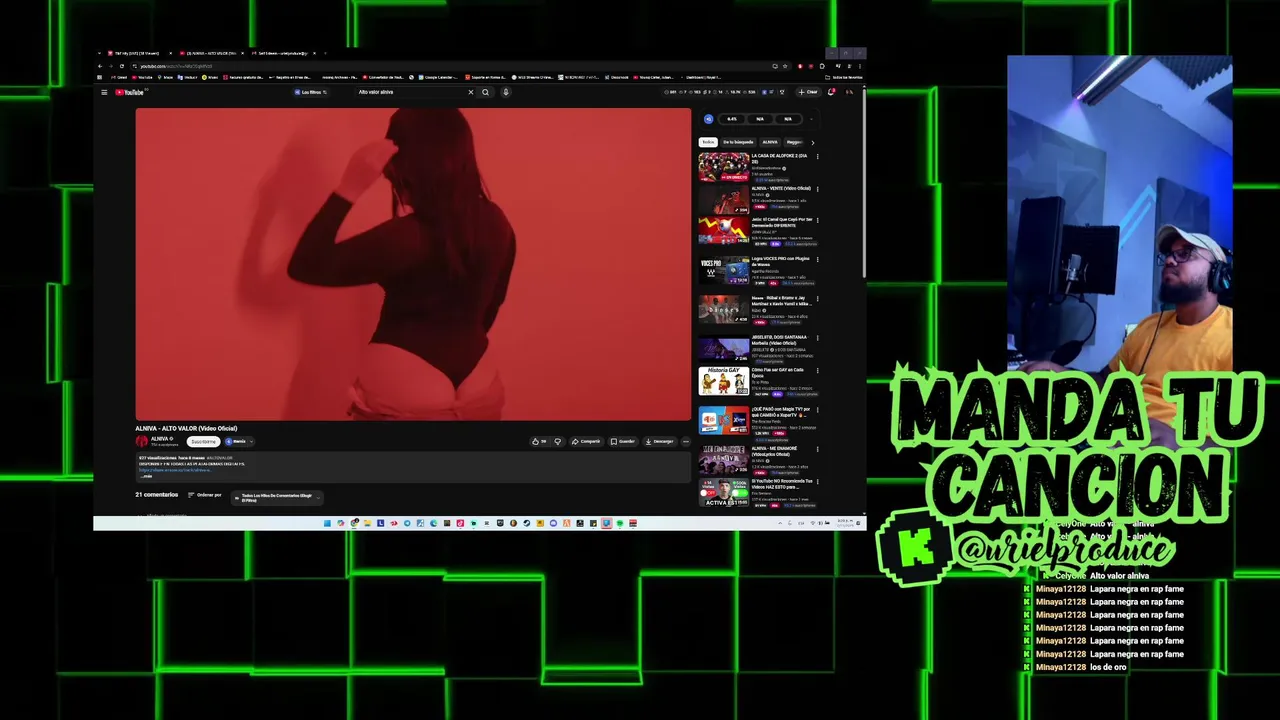Open options menu for ALNIVA - VENTE video

(x=817, y=189)
